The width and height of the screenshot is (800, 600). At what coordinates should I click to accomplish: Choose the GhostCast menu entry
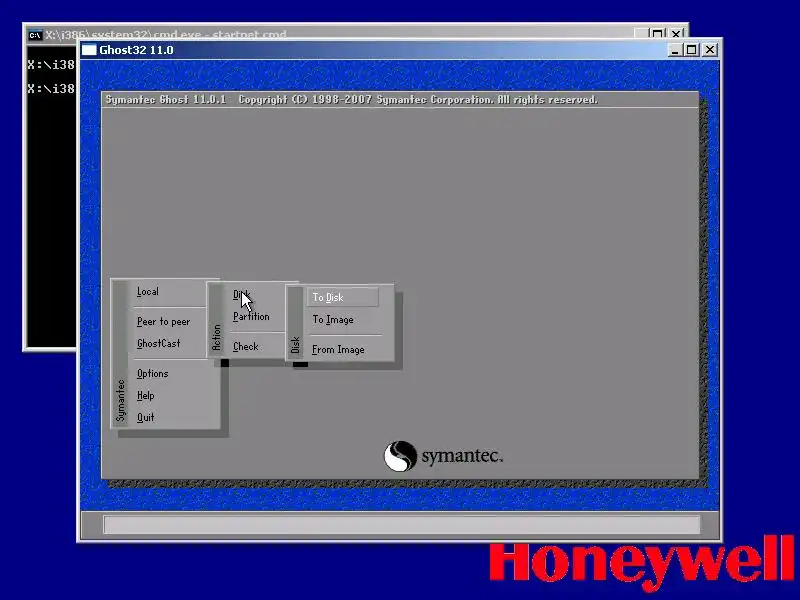point(159,343)
